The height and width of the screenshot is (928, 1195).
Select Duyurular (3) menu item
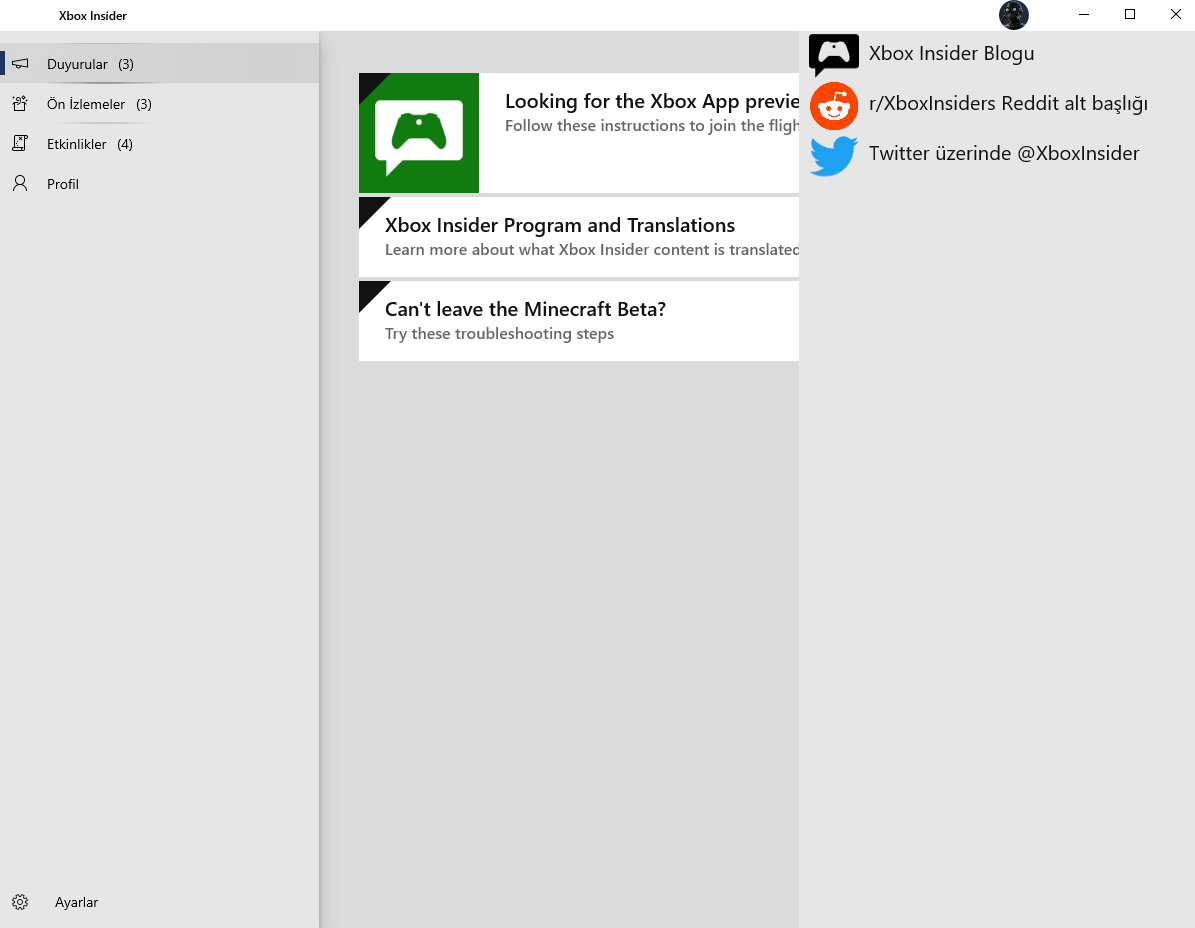(x=159, y=63)
